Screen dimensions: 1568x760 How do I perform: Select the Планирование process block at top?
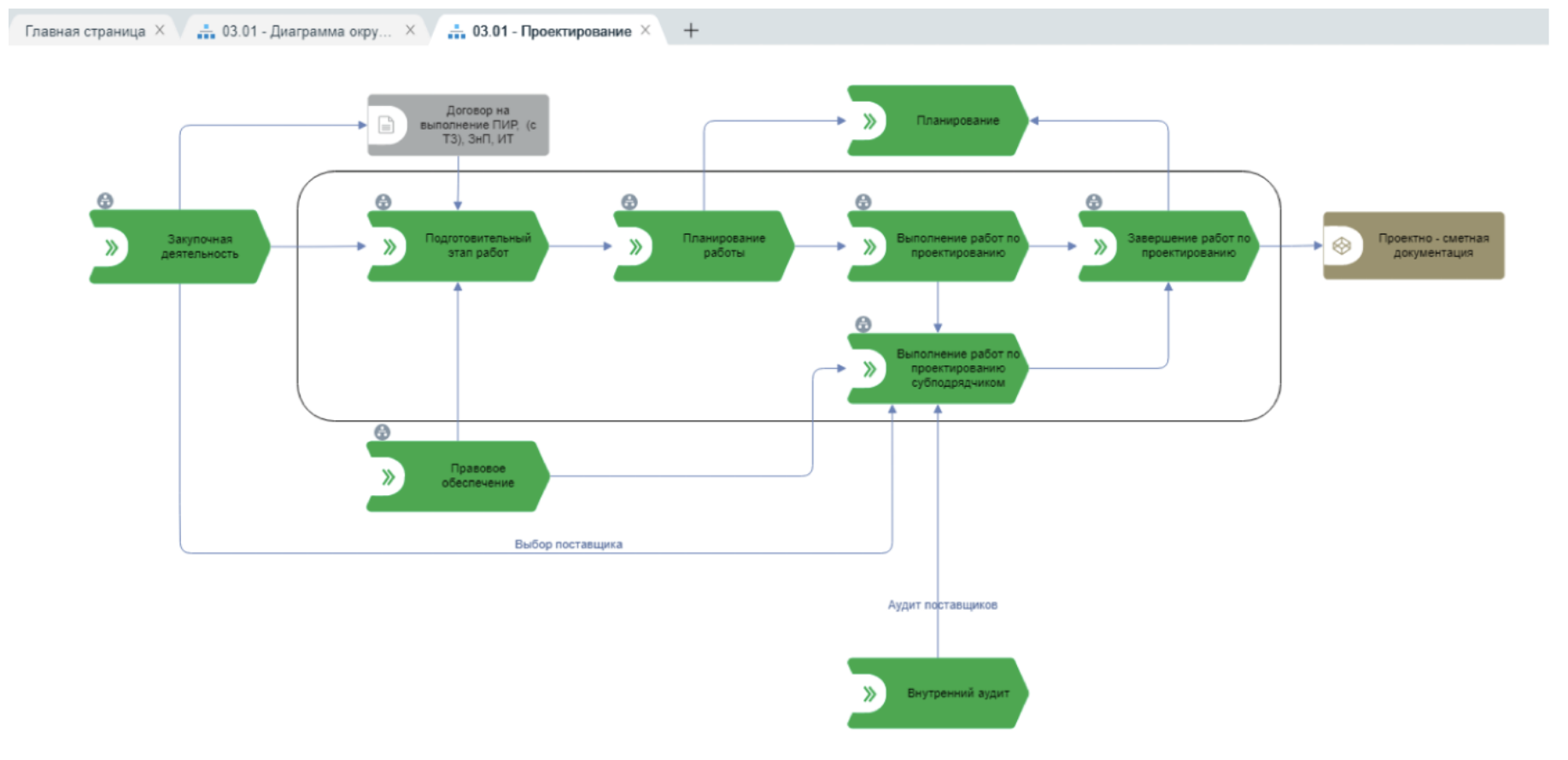point(957,120)
